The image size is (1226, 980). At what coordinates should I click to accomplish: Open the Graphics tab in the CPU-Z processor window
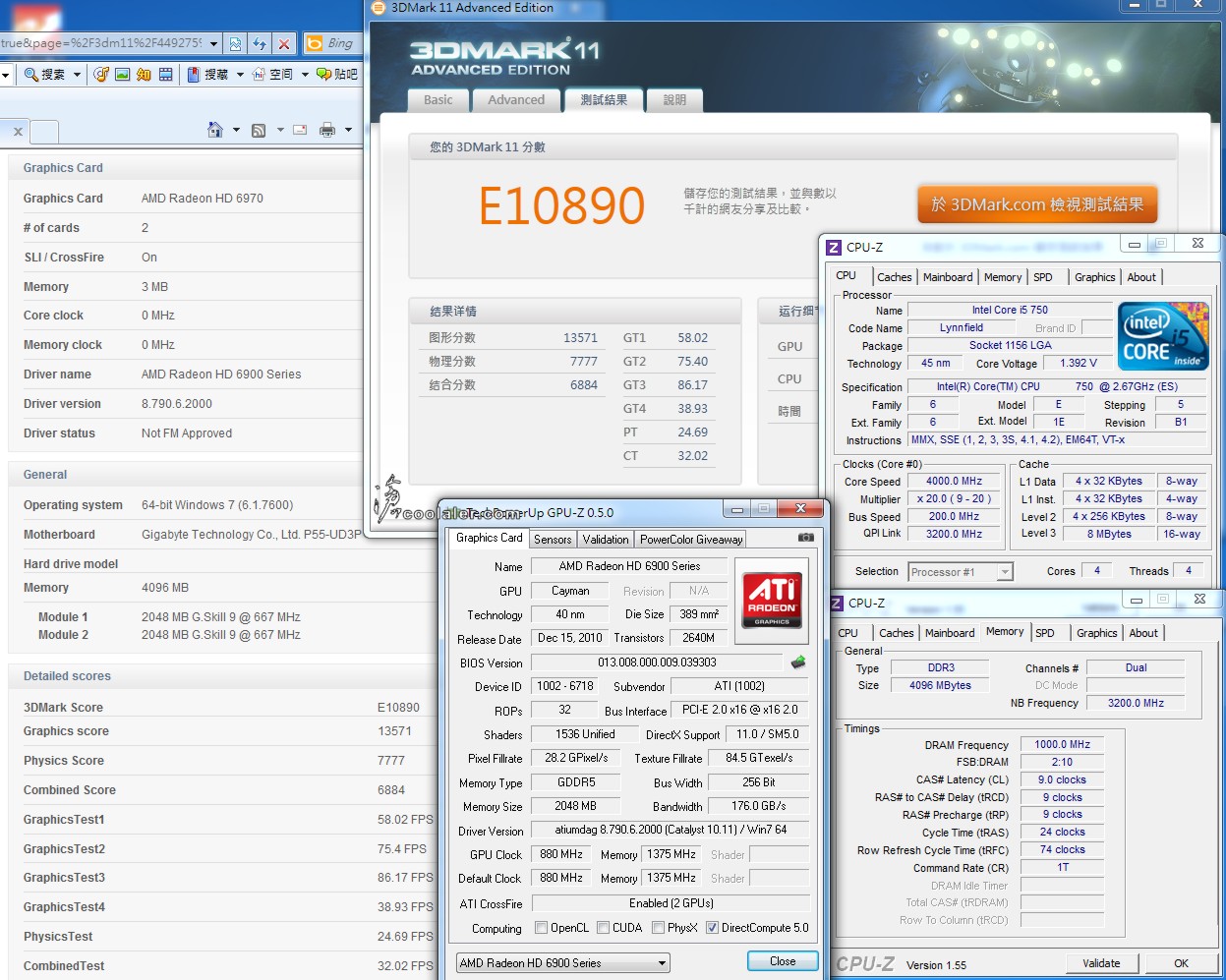(1095, 277)
